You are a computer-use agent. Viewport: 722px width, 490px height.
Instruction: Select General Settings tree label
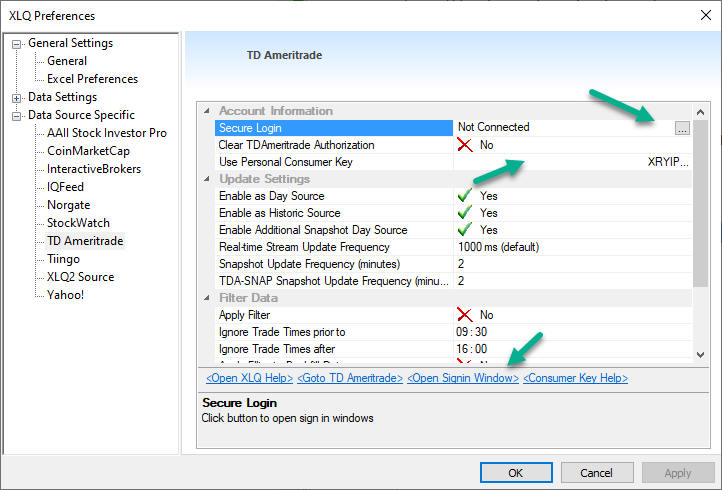click(x=70, y=43)
